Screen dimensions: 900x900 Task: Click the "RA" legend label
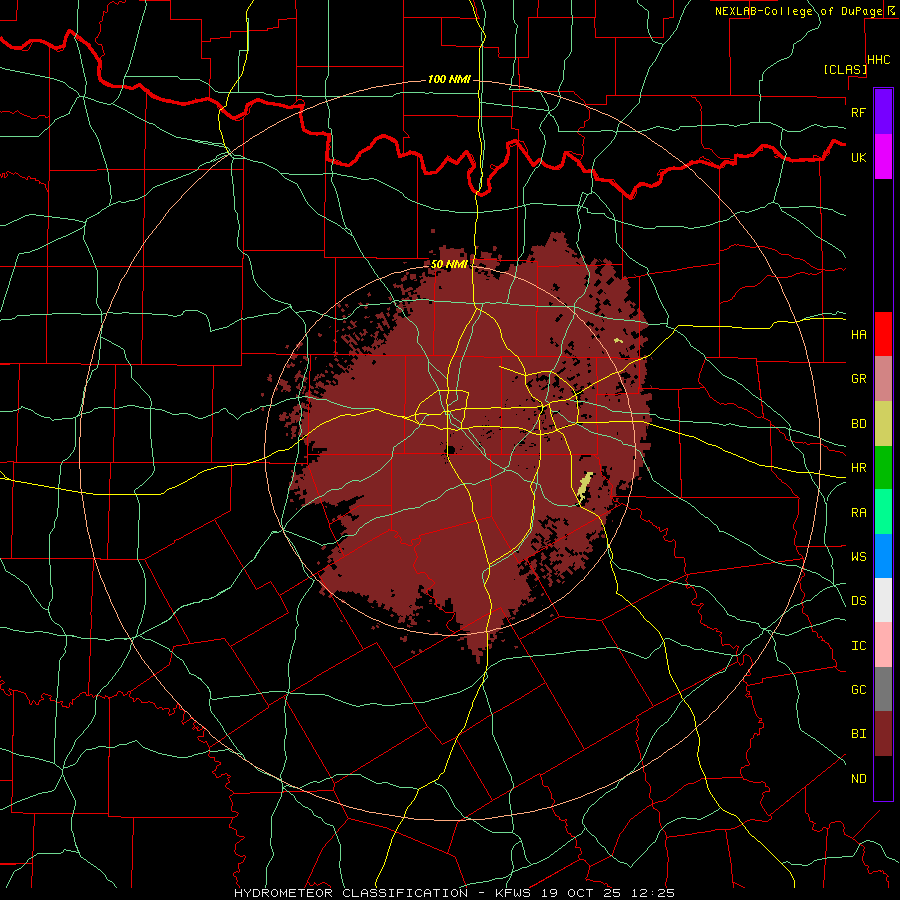(858, 513)
